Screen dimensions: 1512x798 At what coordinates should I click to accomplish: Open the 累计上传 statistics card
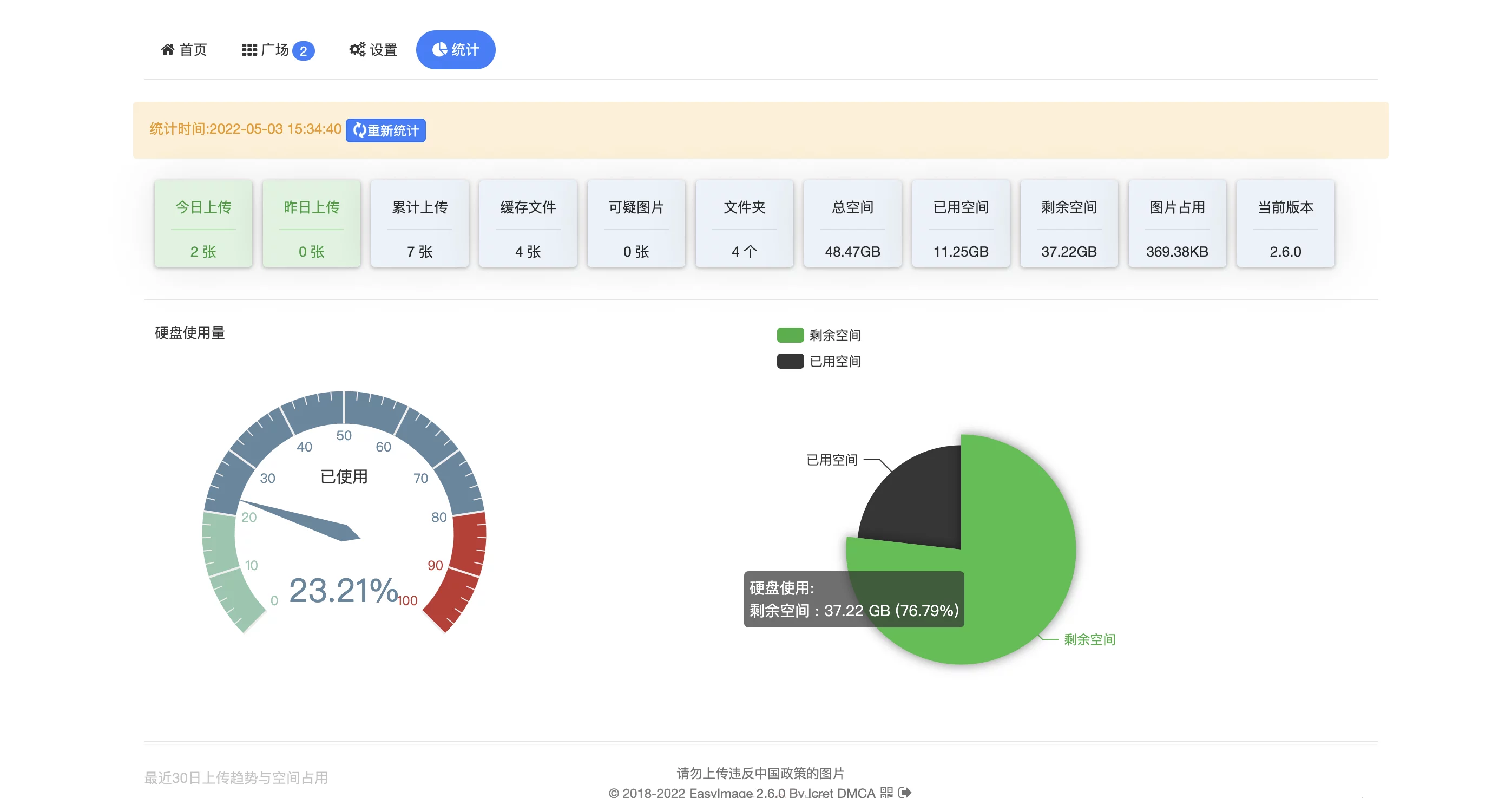(420, 224)
